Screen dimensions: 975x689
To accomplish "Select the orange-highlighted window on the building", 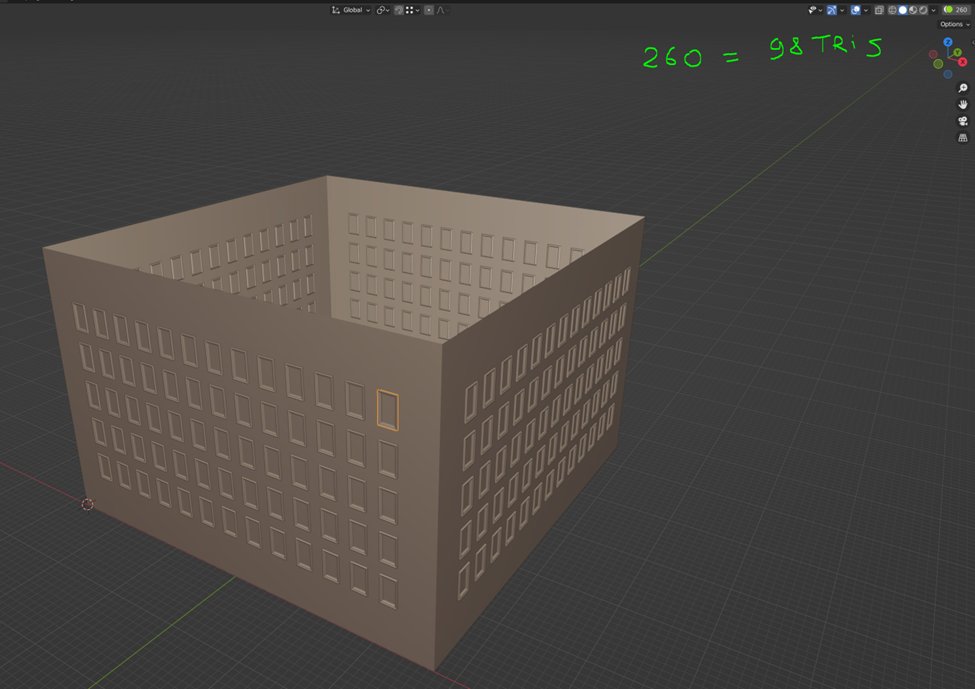I will click(387, 410).
